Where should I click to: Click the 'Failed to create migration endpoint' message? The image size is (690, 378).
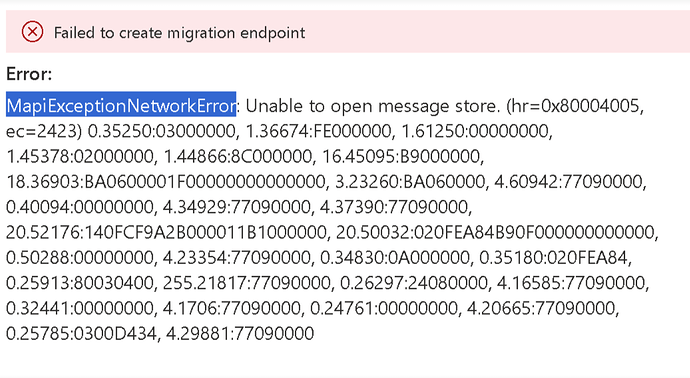point(179,33)
